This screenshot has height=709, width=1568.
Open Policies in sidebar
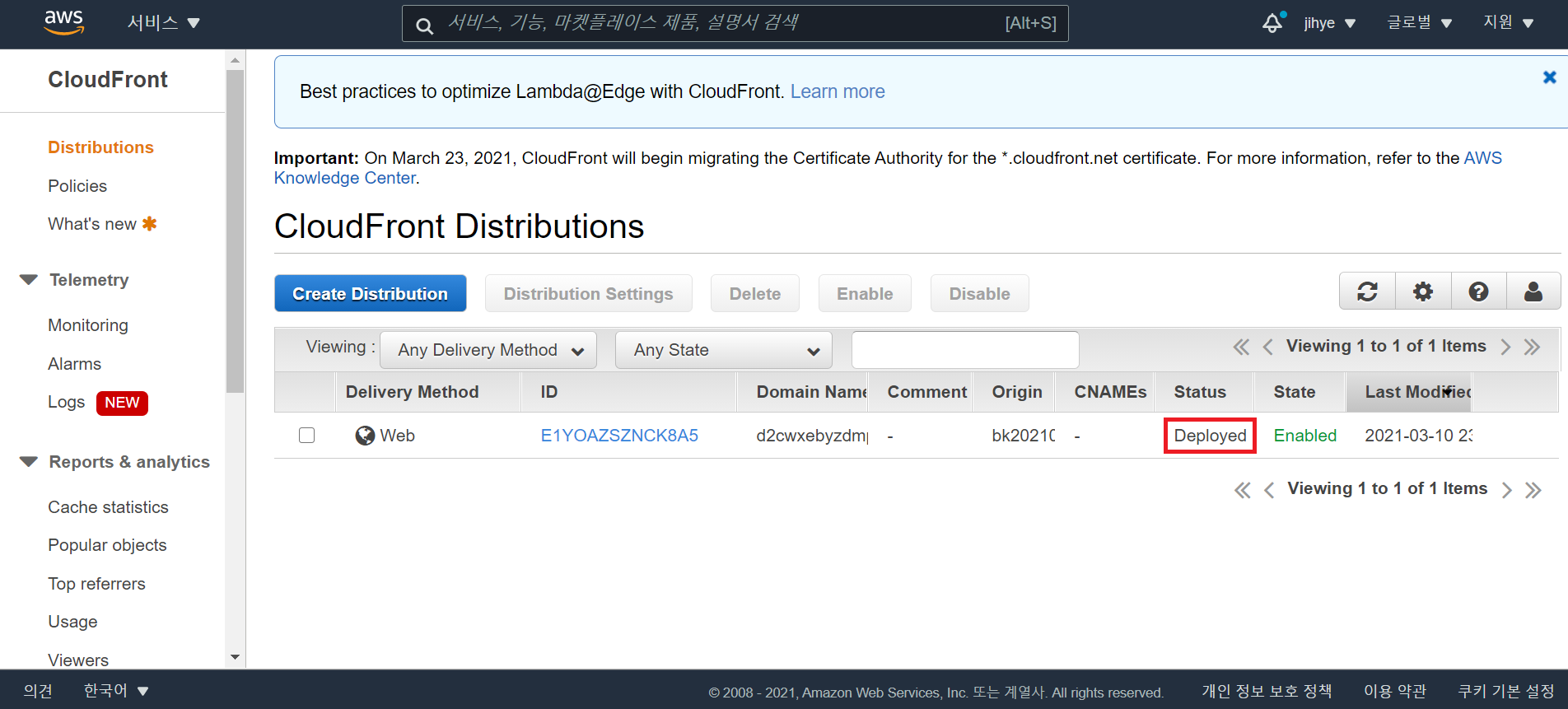click(77, 186)
